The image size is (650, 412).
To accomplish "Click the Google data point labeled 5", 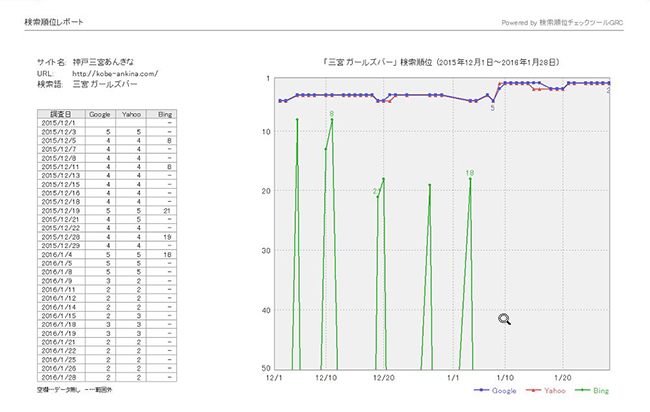I will click(491, 101).
